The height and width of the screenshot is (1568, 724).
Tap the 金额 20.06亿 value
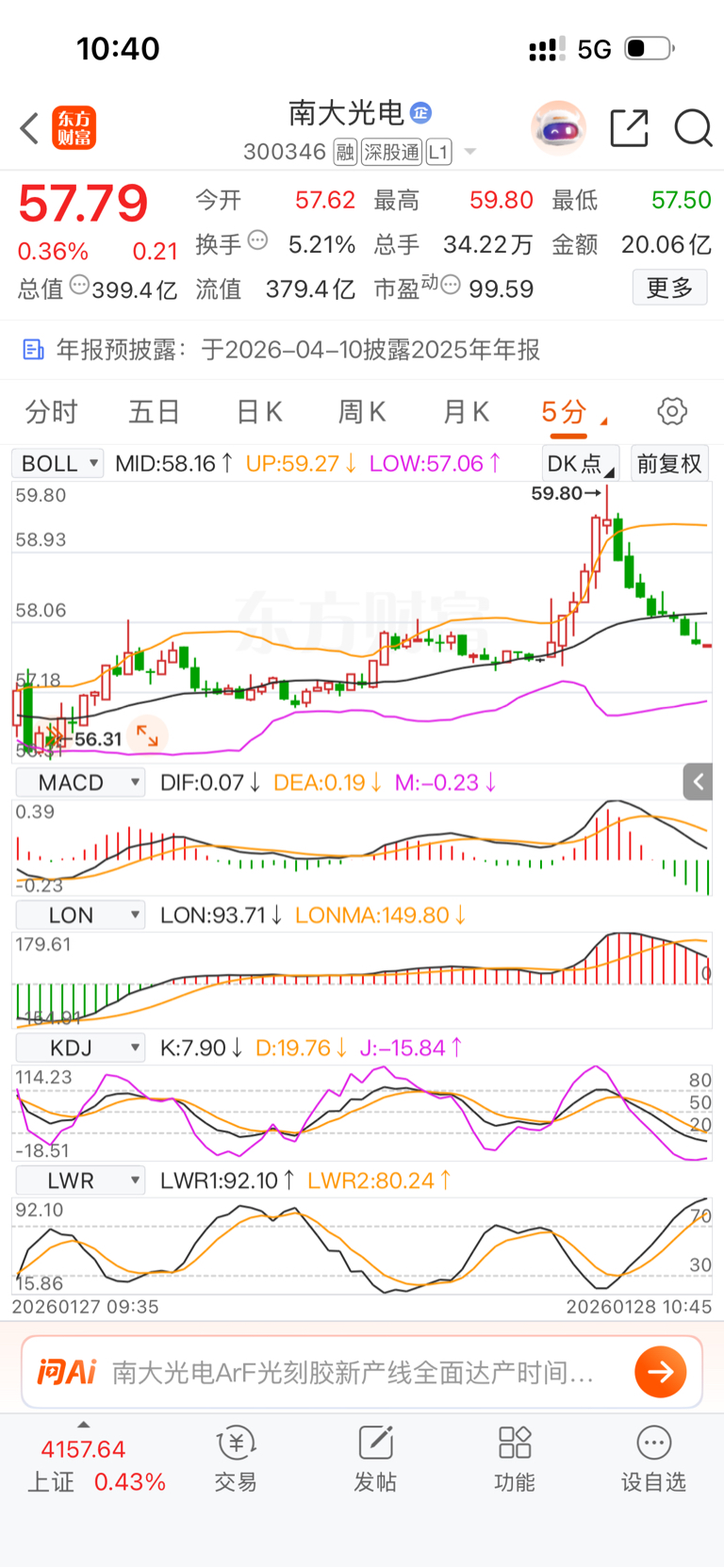point(666,245)
